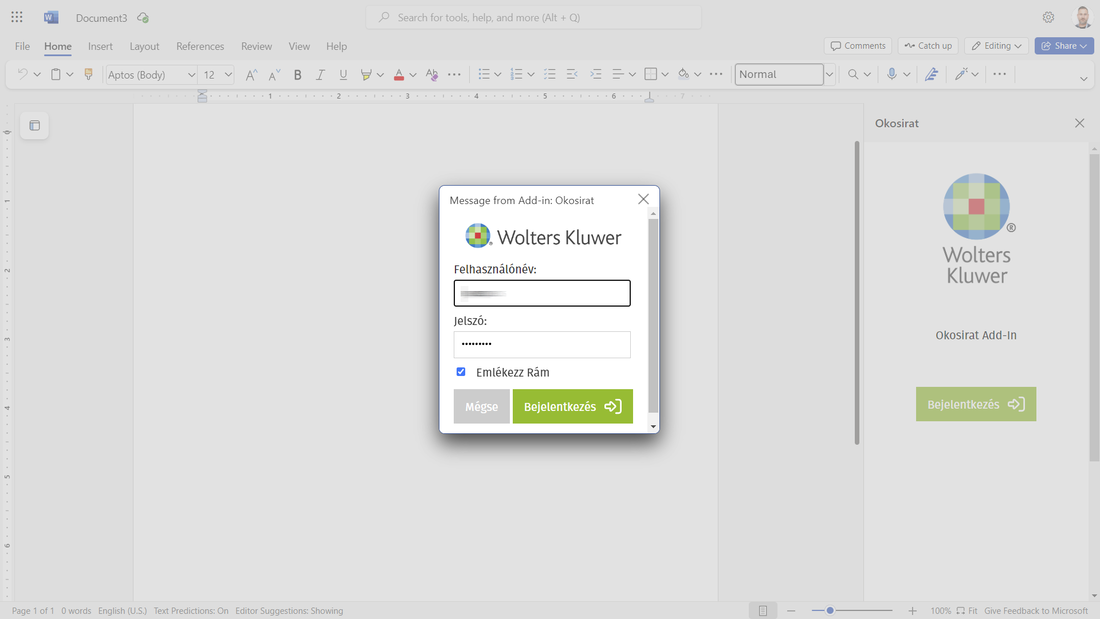Toggle bold formatting in the ribbon
Image resolution: width=1100 pixels, height=619 pixels.
(x=297, y=75)
